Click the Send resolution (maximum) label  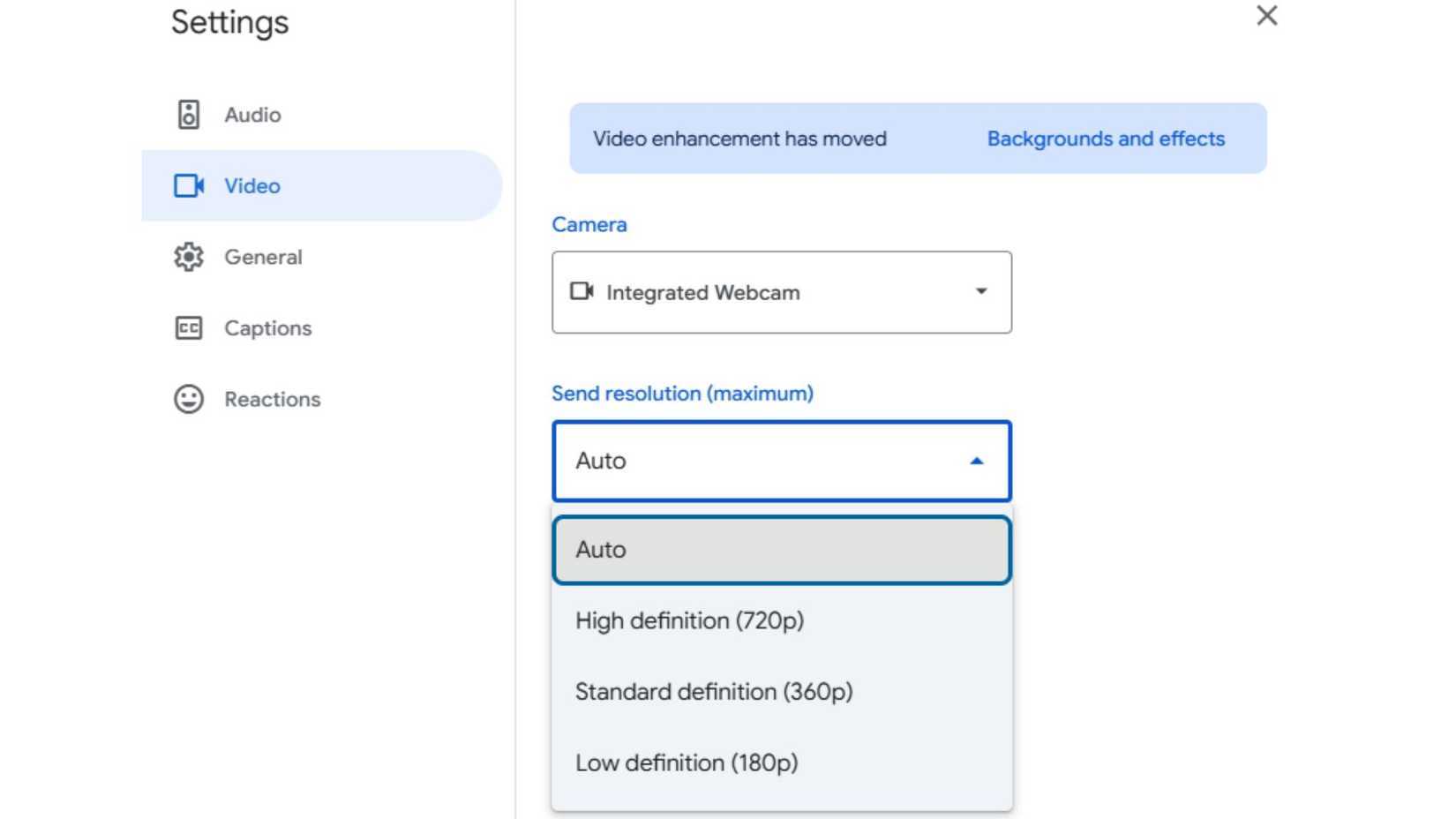(682, 394)
